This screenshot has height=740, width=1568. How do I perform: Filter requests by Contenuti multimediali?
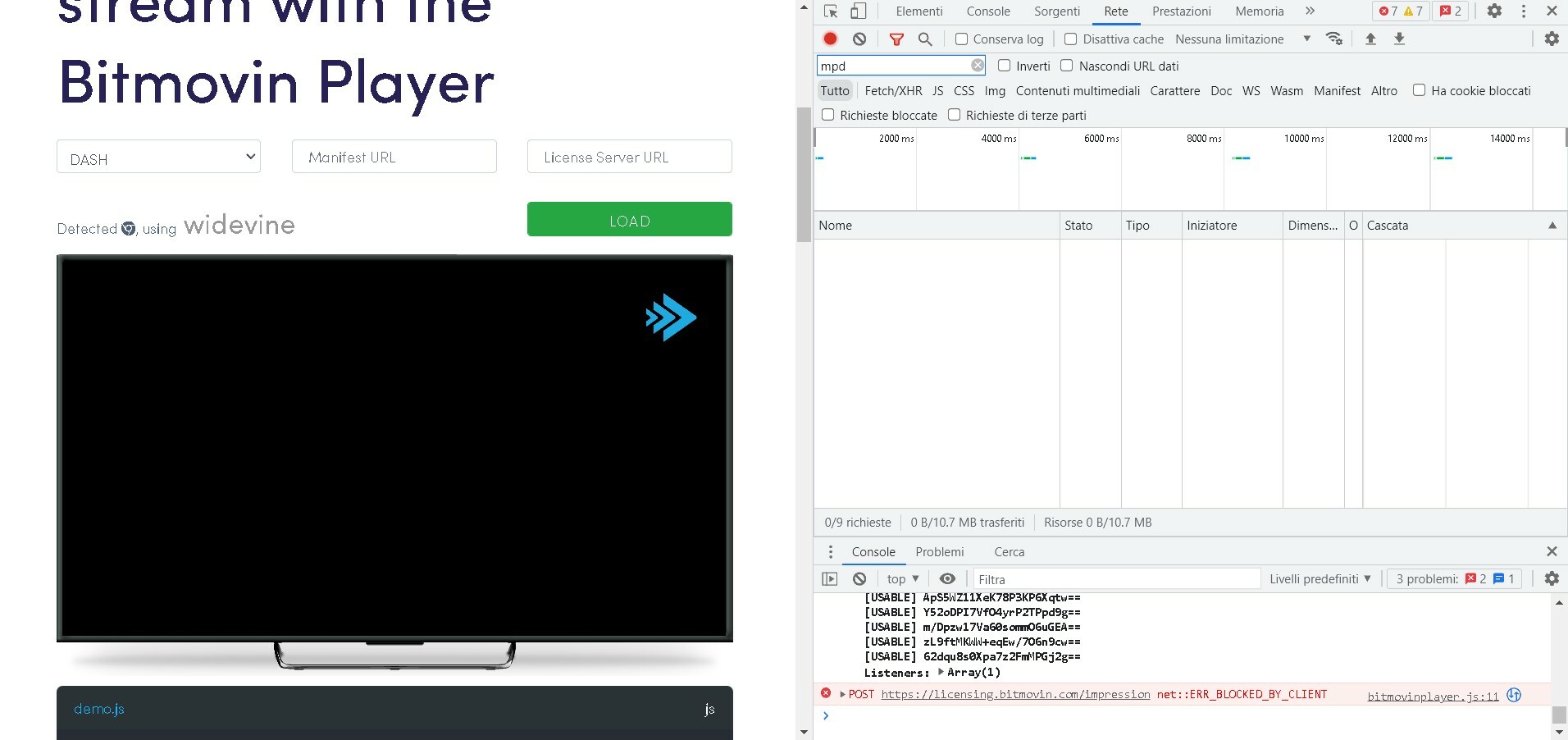click(x=1078, y=91)
